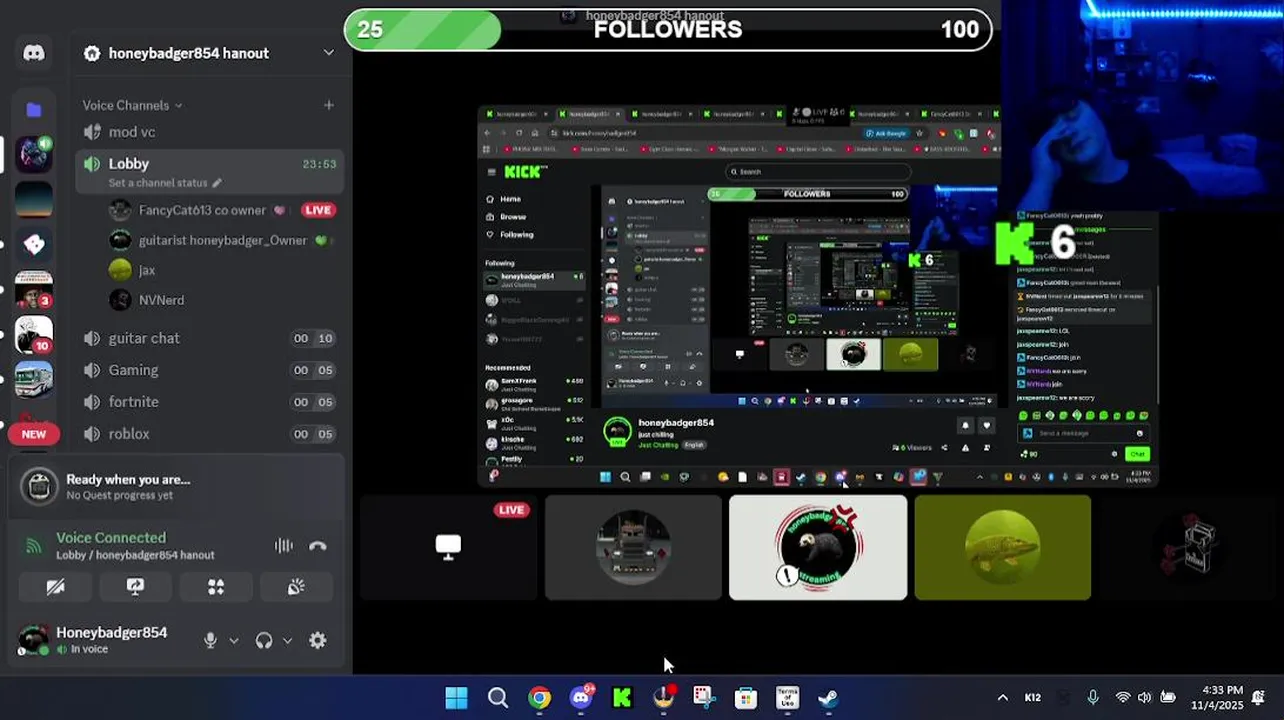This screenshot has width=1284, height=720.
Task: Select guitarist honeybadger_Owner in voice list
Action: pyautogui.click(x=222, y=240)
